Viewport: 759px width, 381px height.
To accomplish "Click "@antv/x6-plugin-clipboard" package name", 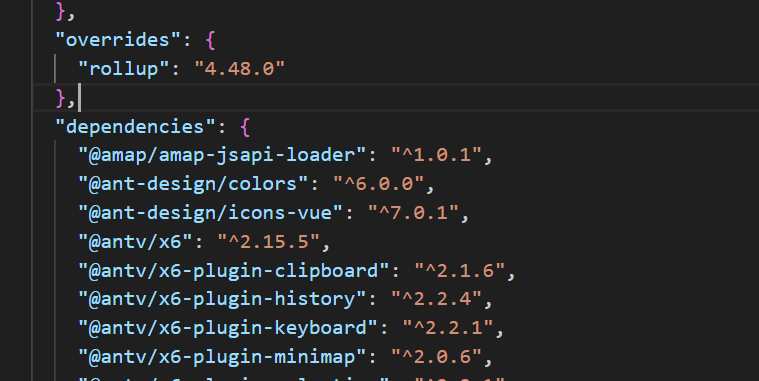I will [x=234, y=270].
